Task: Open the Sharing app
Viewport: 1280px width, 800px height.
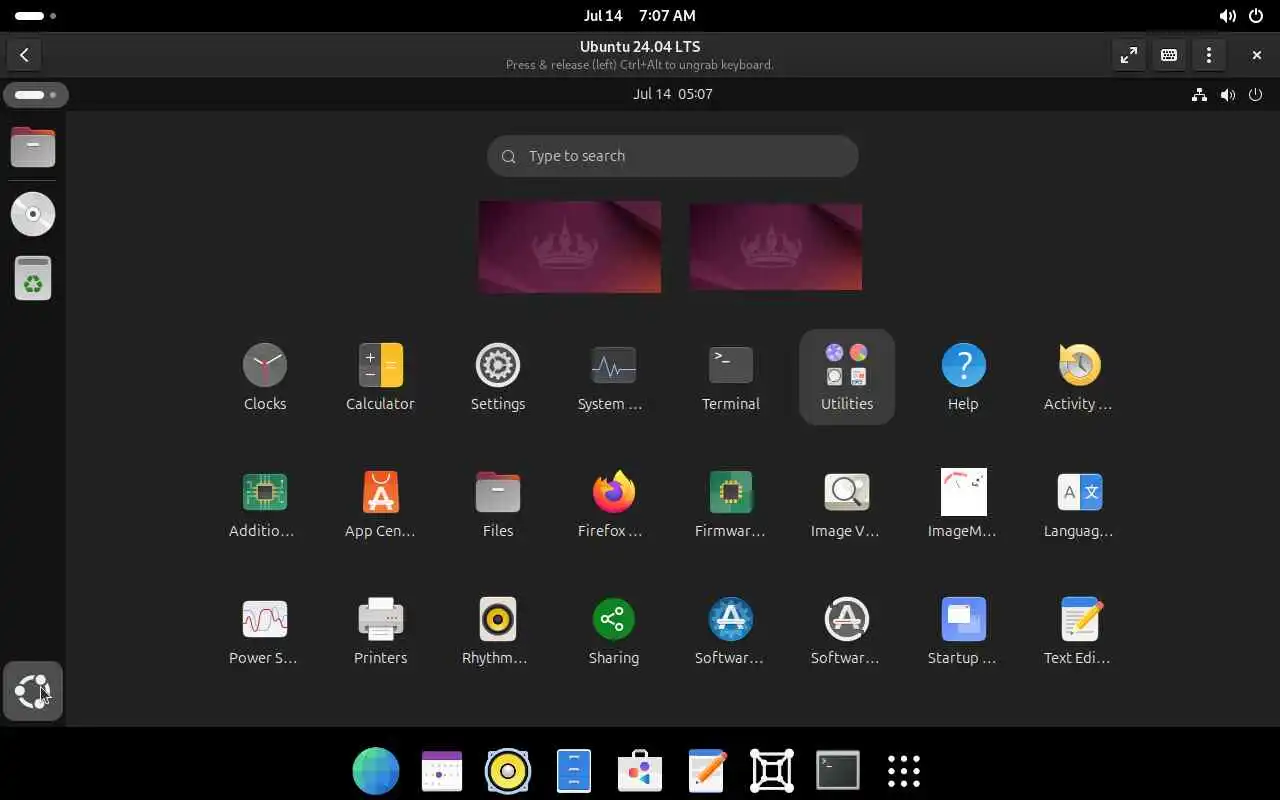Action: (613, 631)
